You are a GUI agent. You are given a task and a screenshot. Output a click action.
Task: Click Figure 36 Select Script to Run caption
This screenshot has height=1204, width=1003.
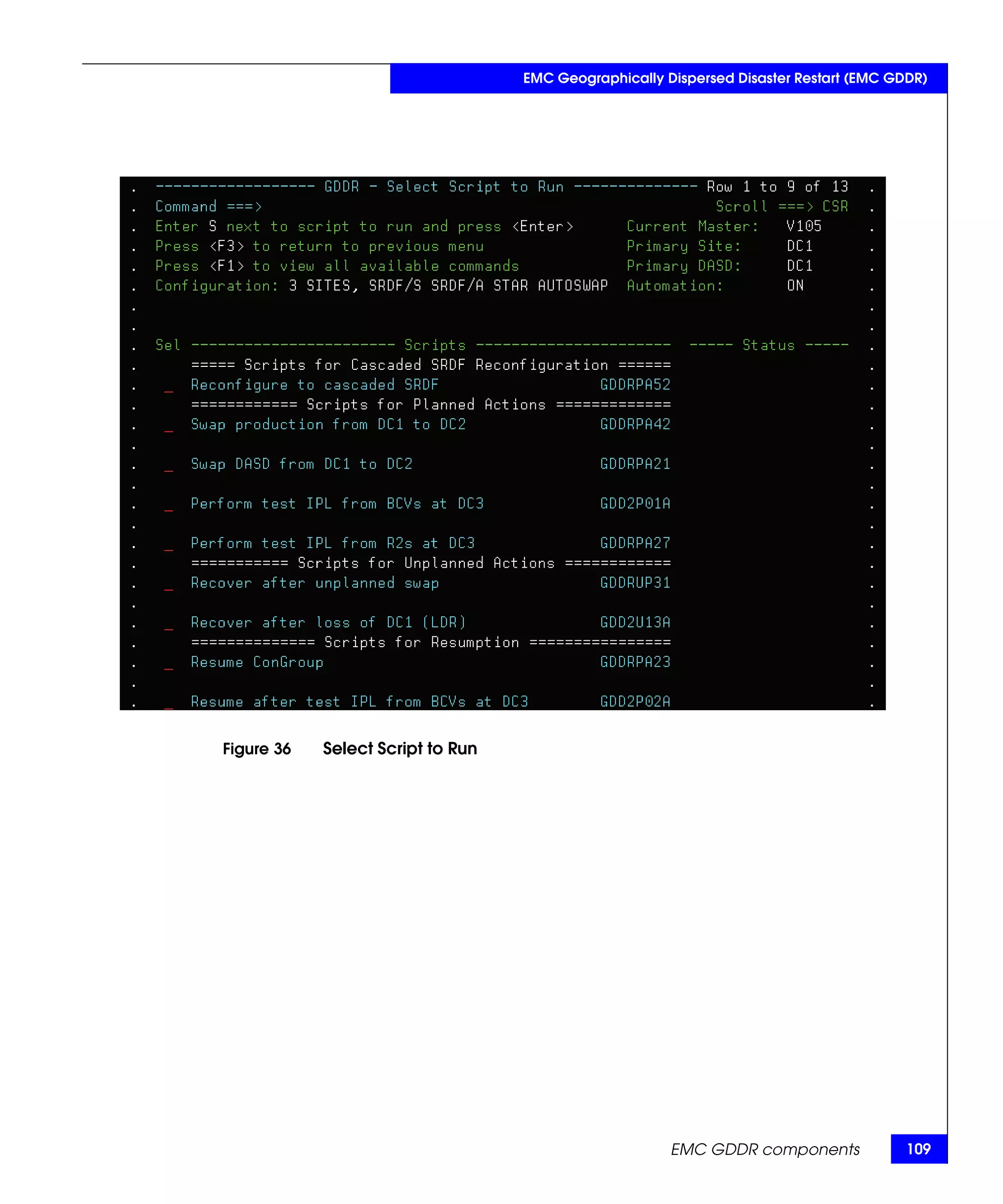coord(350,749)
